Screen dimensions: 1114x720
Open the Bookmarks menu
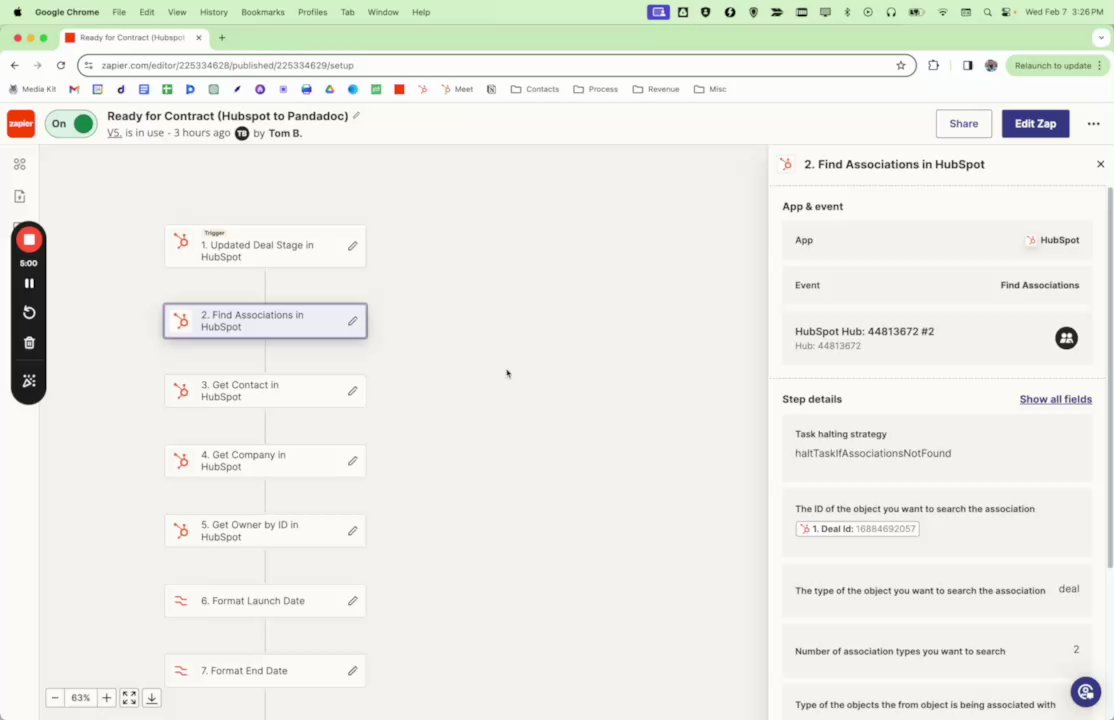click(x=262, y=12)
